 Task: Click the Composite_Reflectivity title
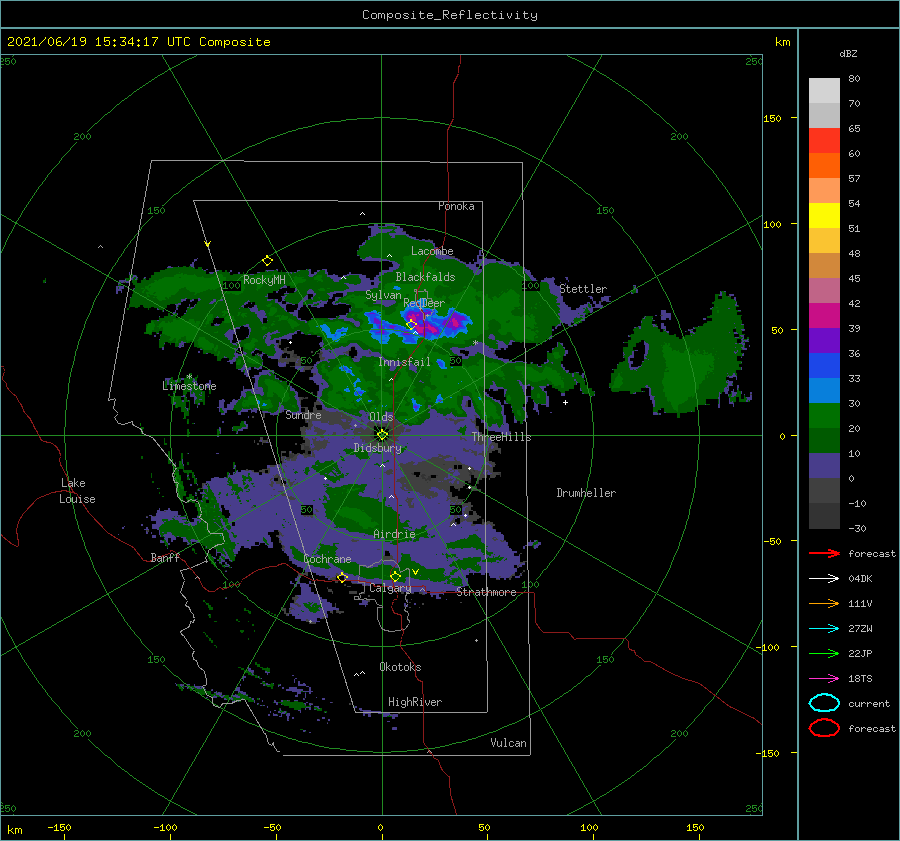450,15
